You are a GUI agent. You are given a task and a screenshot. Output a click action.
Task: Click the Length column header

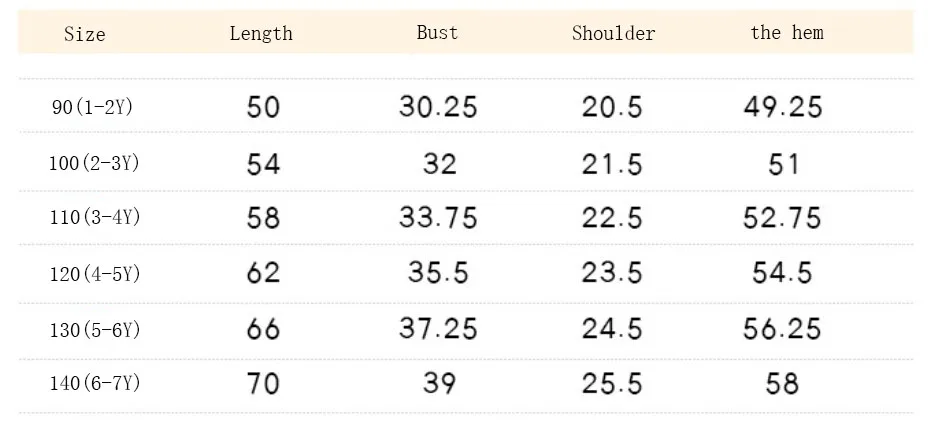tap(261, 34)
